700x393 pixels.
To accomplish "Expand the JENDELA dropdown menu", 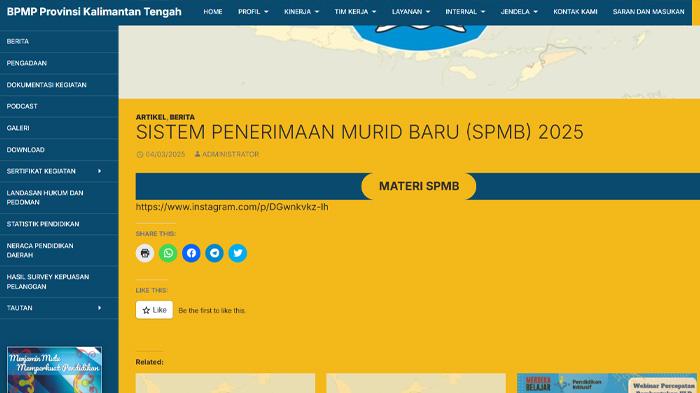I will pos(519,12).
